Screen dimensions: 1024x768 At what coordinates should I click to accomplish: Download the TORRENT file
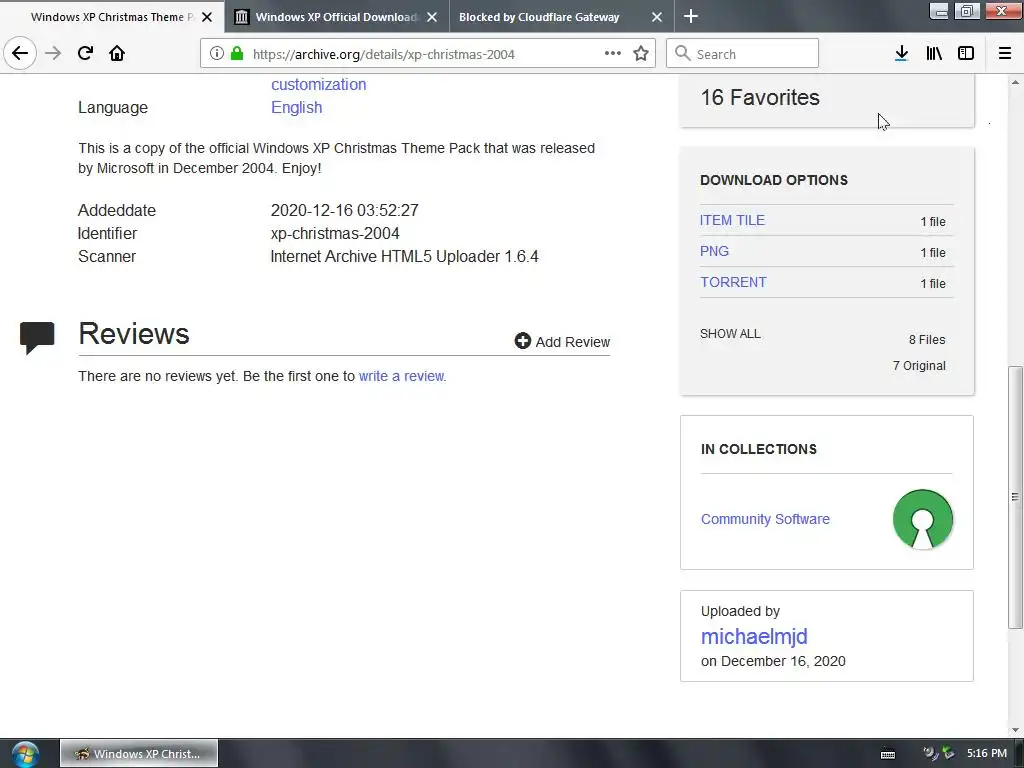pyautogui.click(x=733, y=282)
